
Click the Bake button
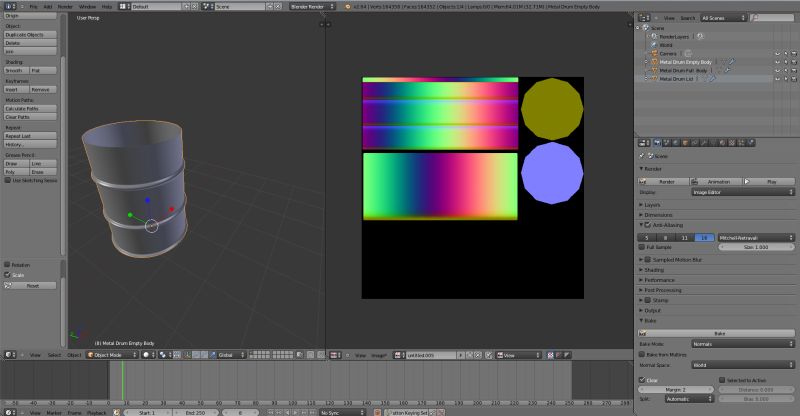[716, 333]
